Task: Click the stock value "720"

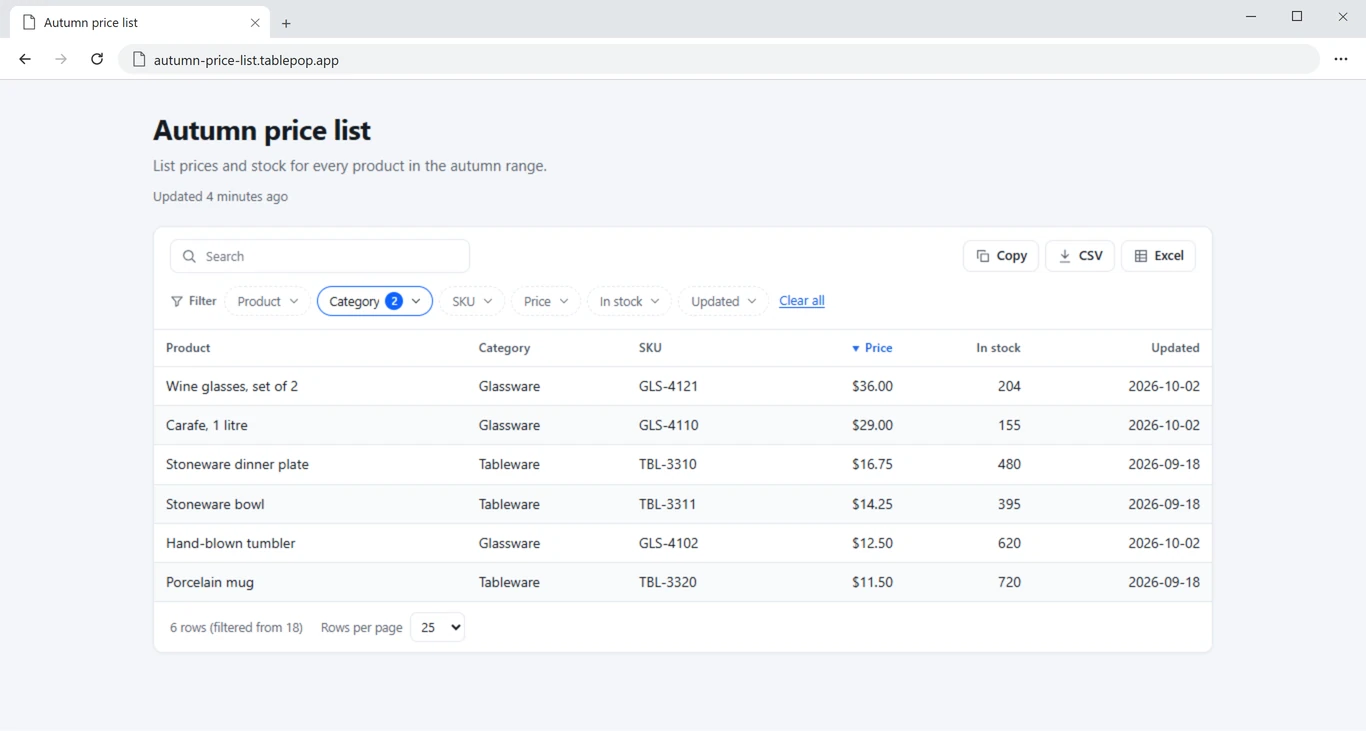Action: pyautogui.click(x=1009, y=582)
